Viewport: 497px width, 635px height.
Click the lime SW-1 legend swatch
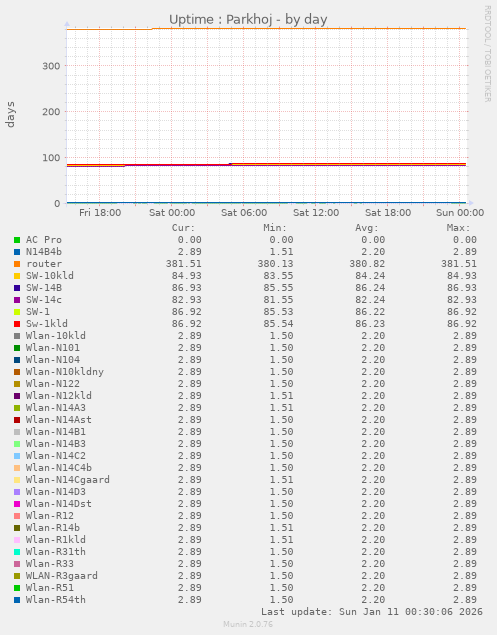[x=17, y=312]
